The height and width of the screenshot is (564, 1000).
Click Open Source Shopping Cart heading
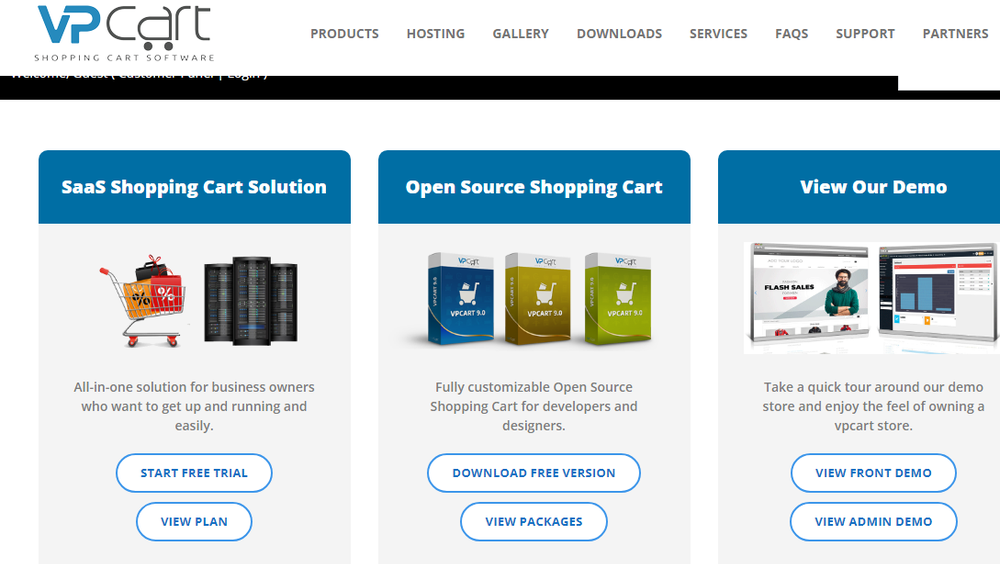click(534, 187)
